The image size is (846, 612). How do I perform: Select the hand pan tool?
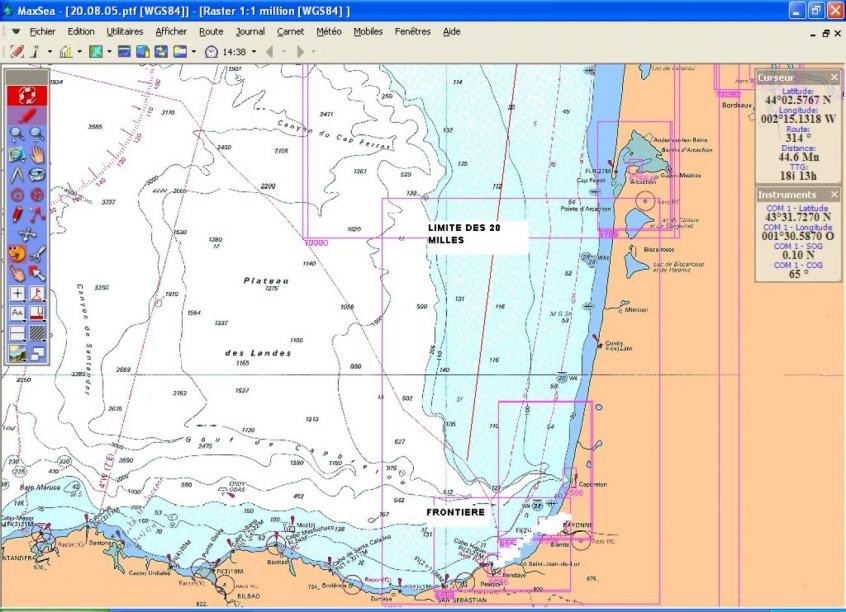click(37, 154)
